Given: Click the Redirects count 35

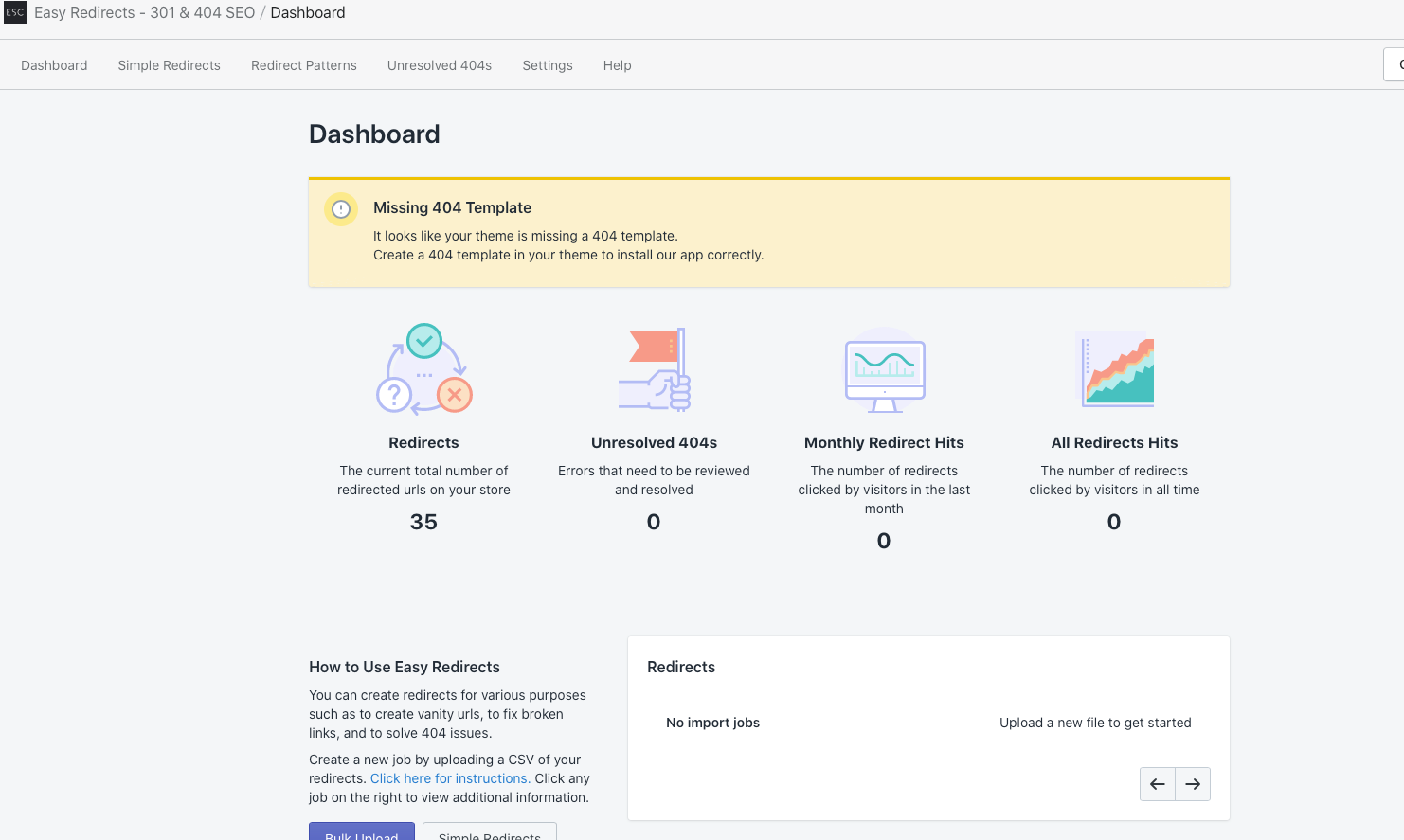Looking at the screenshot, I should click(423, 522).
